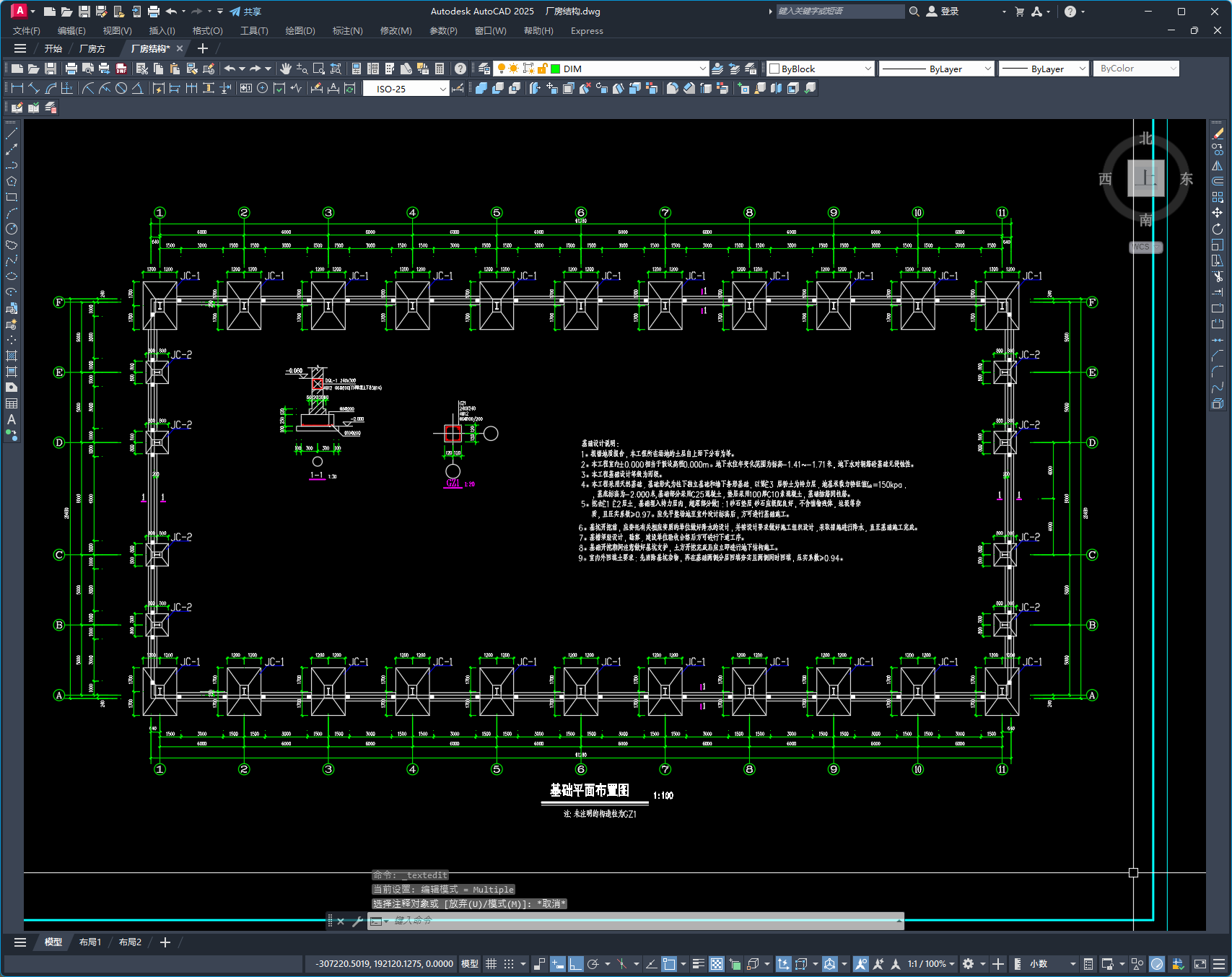Open the Express menu
The width and height of the screenshot is (1232, 977).
(x=587, y=31)
